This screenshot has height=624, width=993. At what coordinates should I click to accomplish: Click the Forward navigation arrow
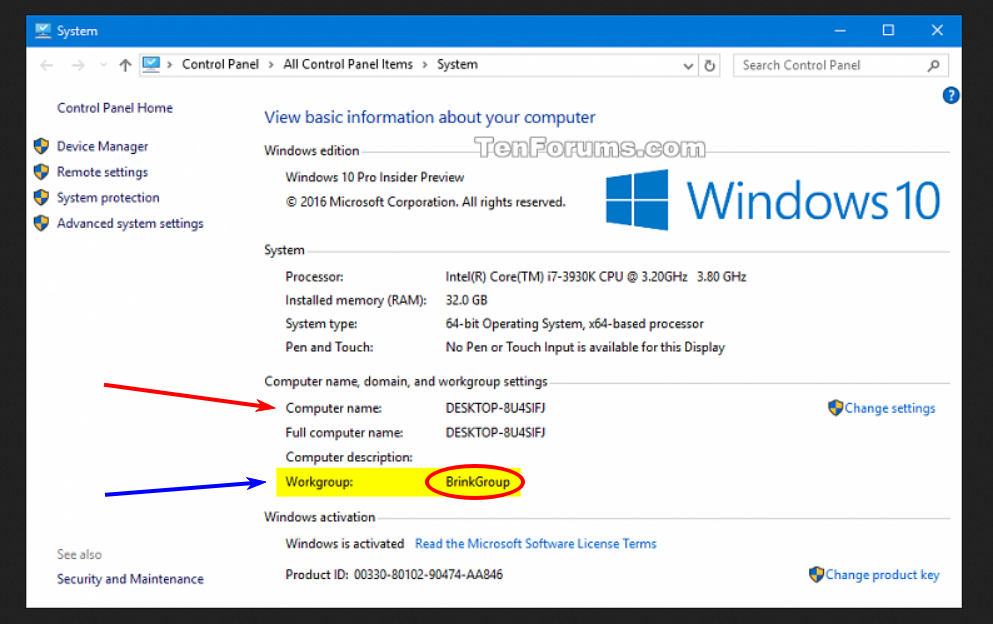pyautogui.click(x=78, y=65)
